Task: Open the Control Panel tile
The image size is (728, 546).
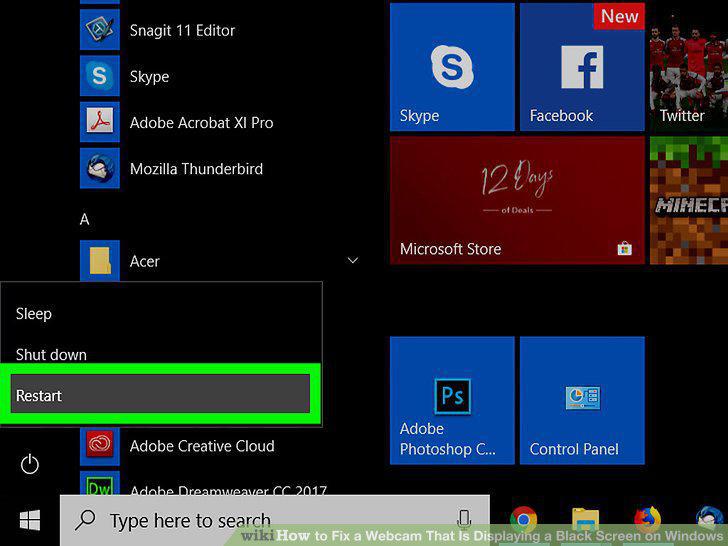Action: [582, 400]
